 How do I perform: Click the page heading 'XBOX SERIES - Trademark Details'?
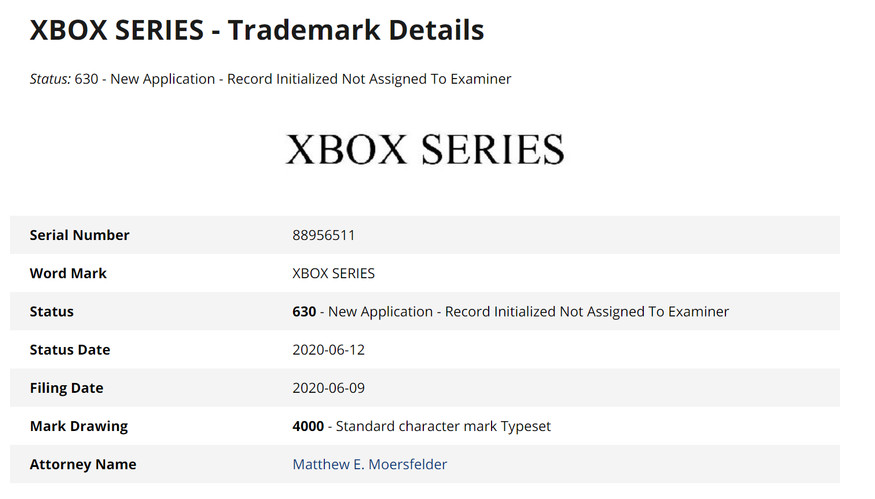tap(257, 30)
